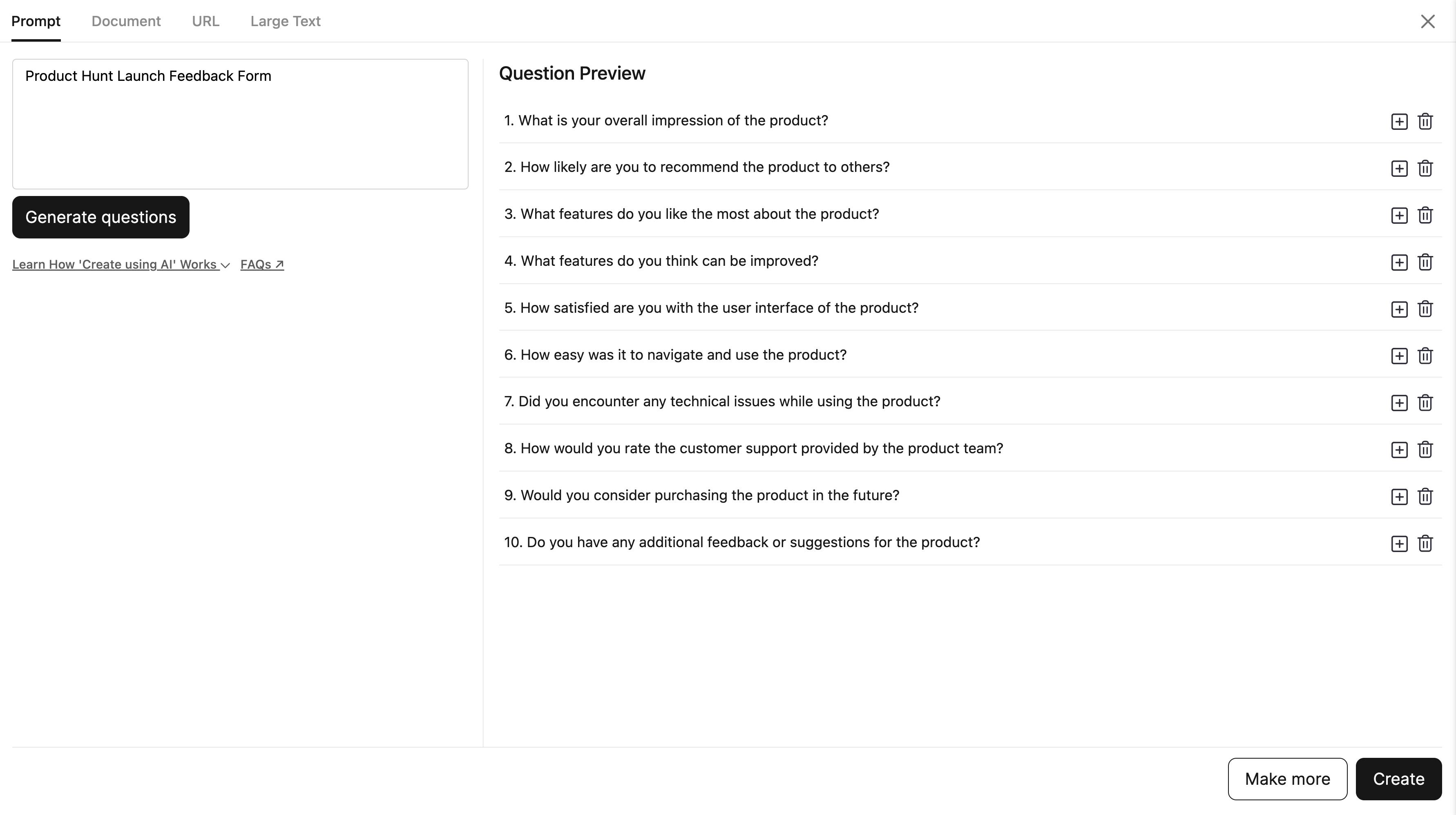Click the Create button
This screenshot has height=815, width=1456.
tap(1398, 778)
